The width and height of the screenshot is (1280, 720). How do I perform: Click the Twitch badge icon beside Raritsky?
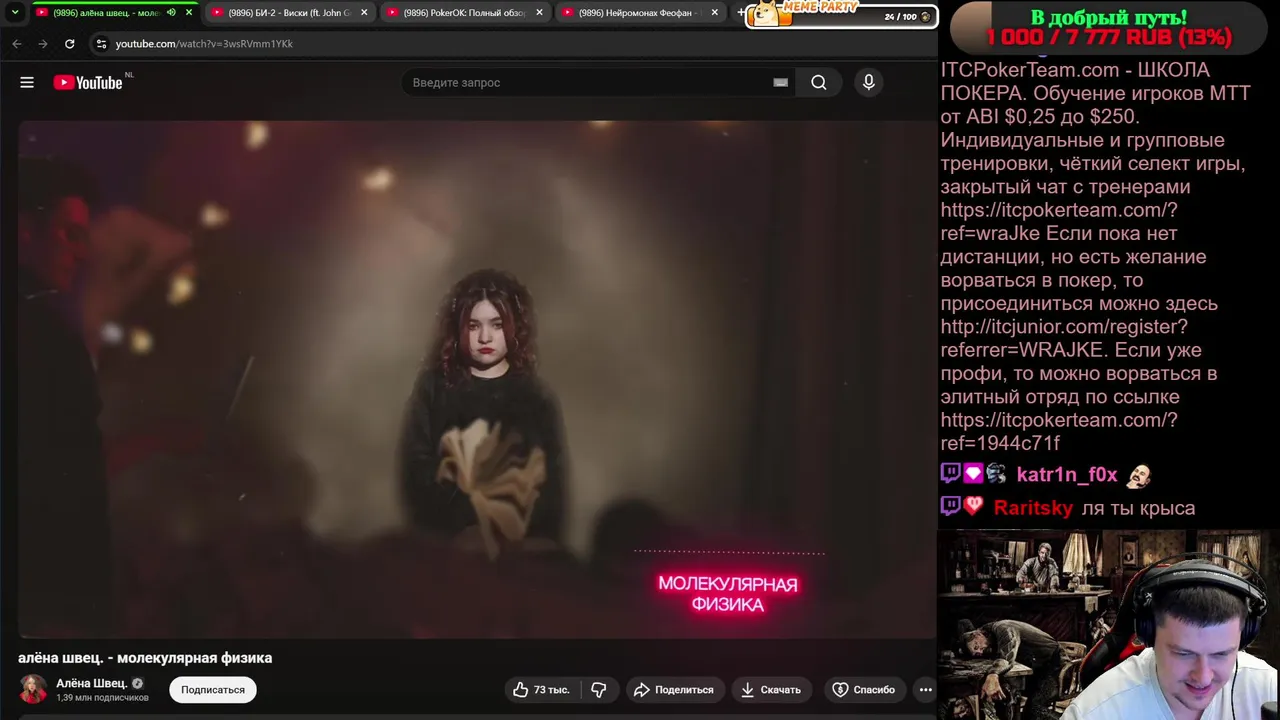coord(950,507)
